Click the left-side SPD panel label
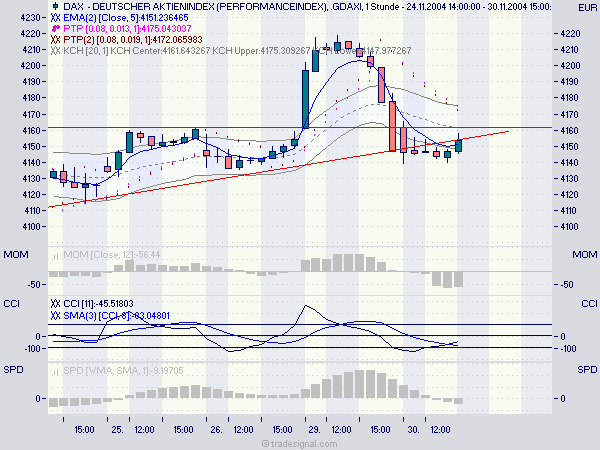The image size is (600, 450). (13, 370)
